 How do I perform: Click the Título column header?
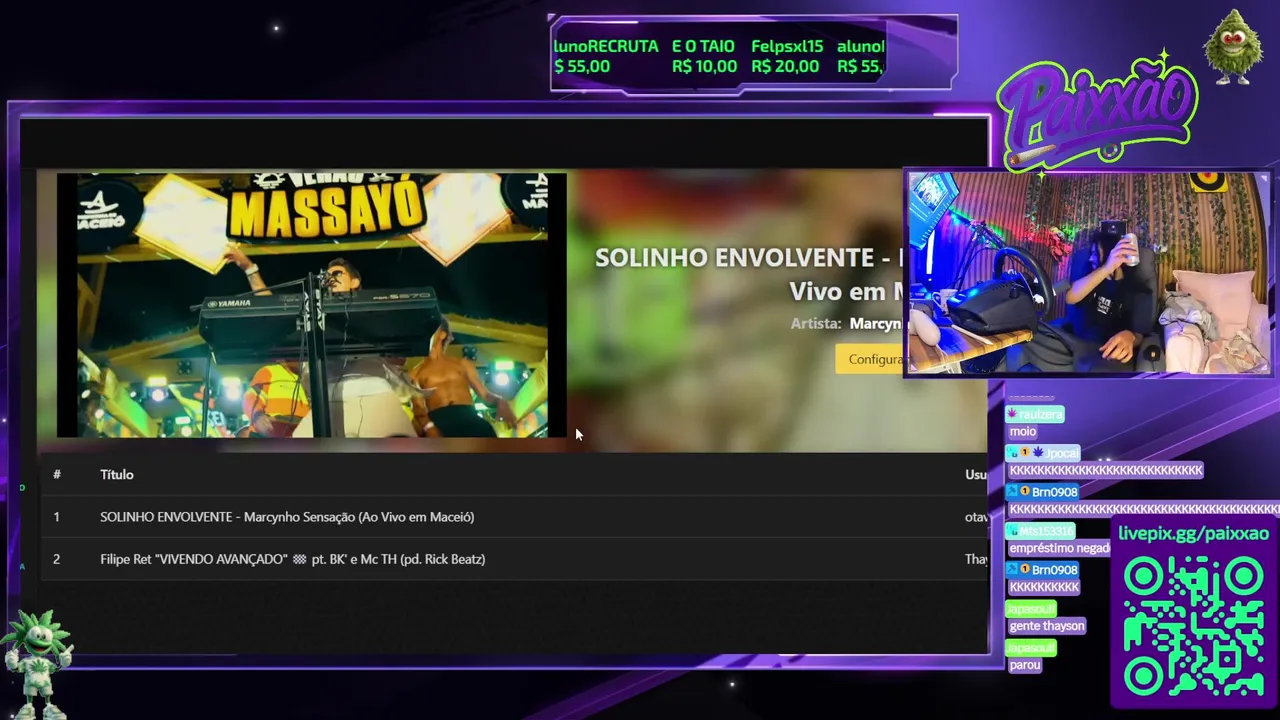coord(117,474)
